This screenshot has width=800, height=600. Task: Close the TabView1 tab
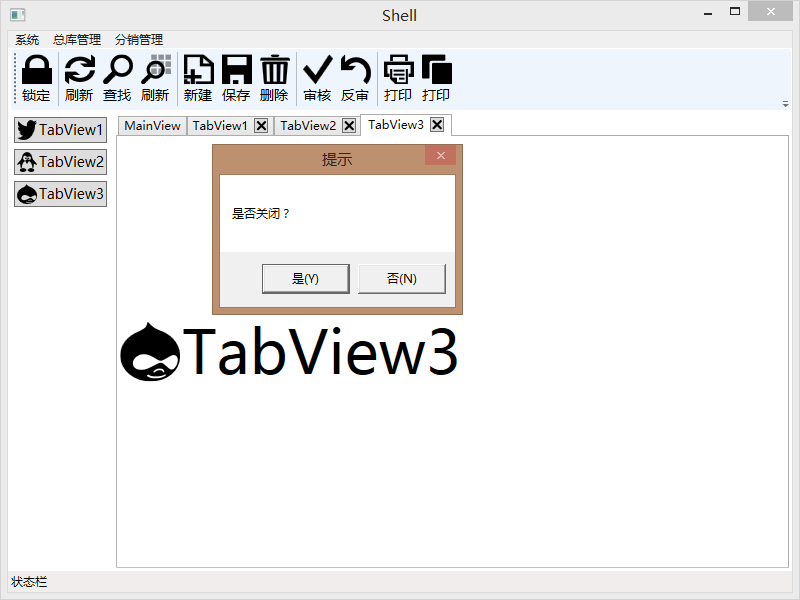(261, 126)
